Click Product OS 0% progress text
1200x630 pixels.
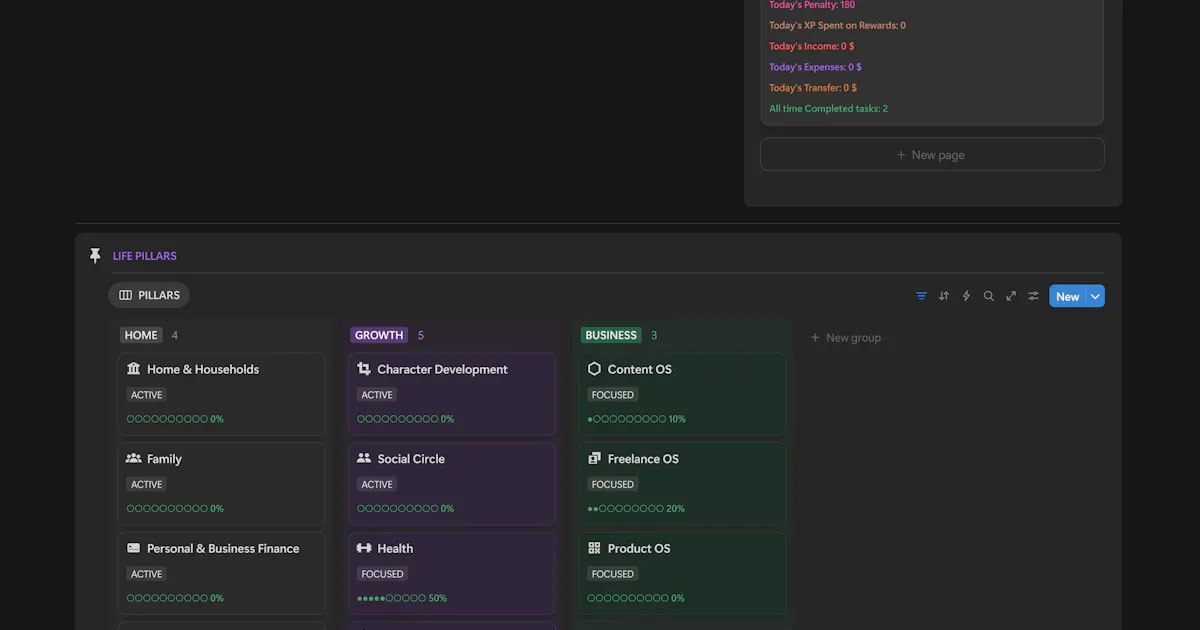(x=678, y=598)
